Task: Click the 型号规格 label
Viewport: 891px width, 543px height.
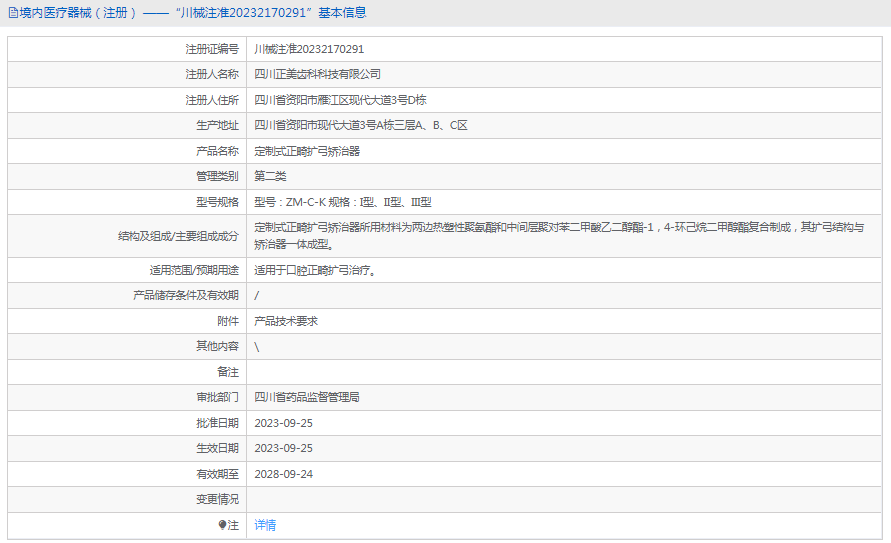Action: 218,202
